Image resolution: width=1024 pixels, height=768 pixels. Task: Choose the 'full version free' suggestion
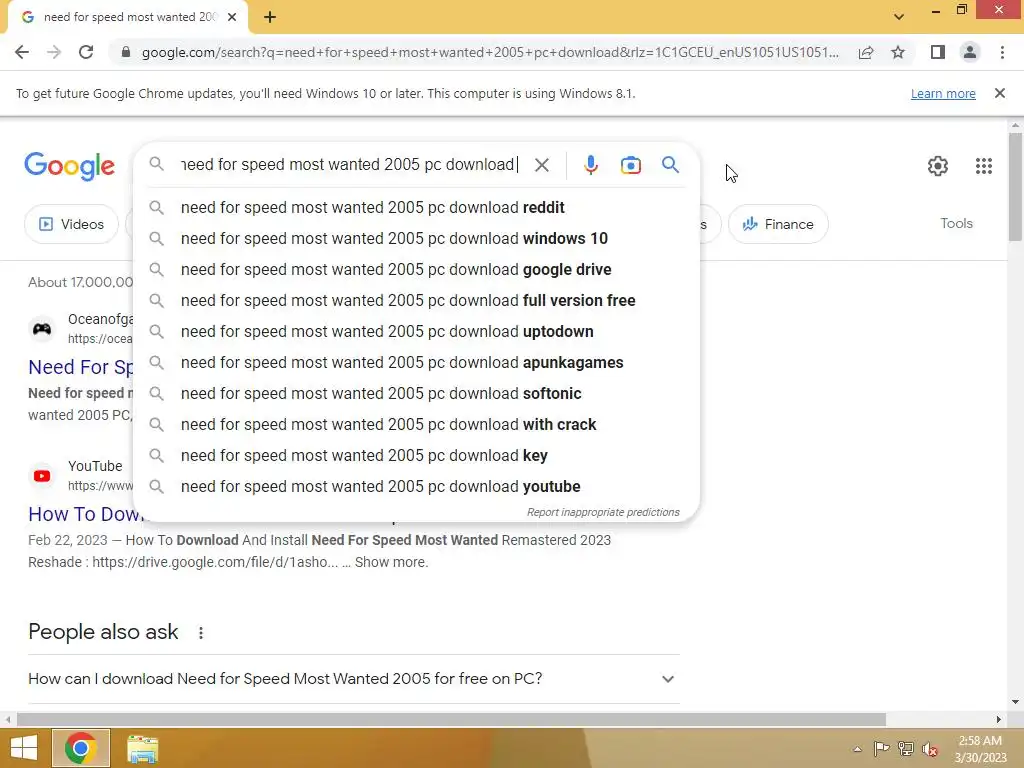[416, 300]
